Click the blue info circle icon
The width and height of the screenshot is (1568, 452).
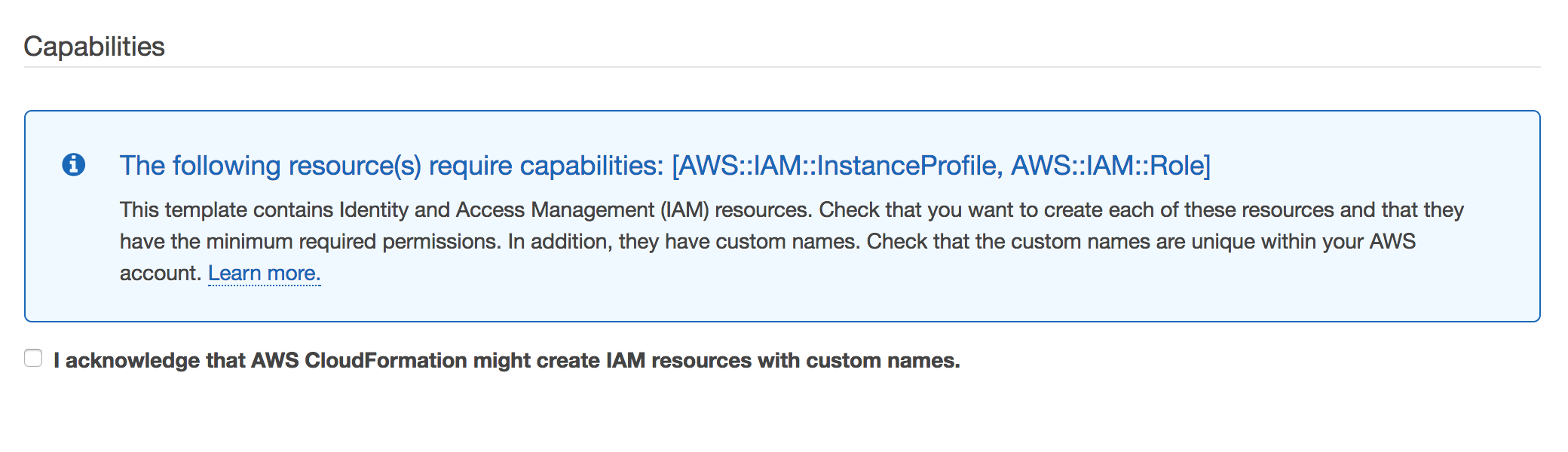click(73, 164)
